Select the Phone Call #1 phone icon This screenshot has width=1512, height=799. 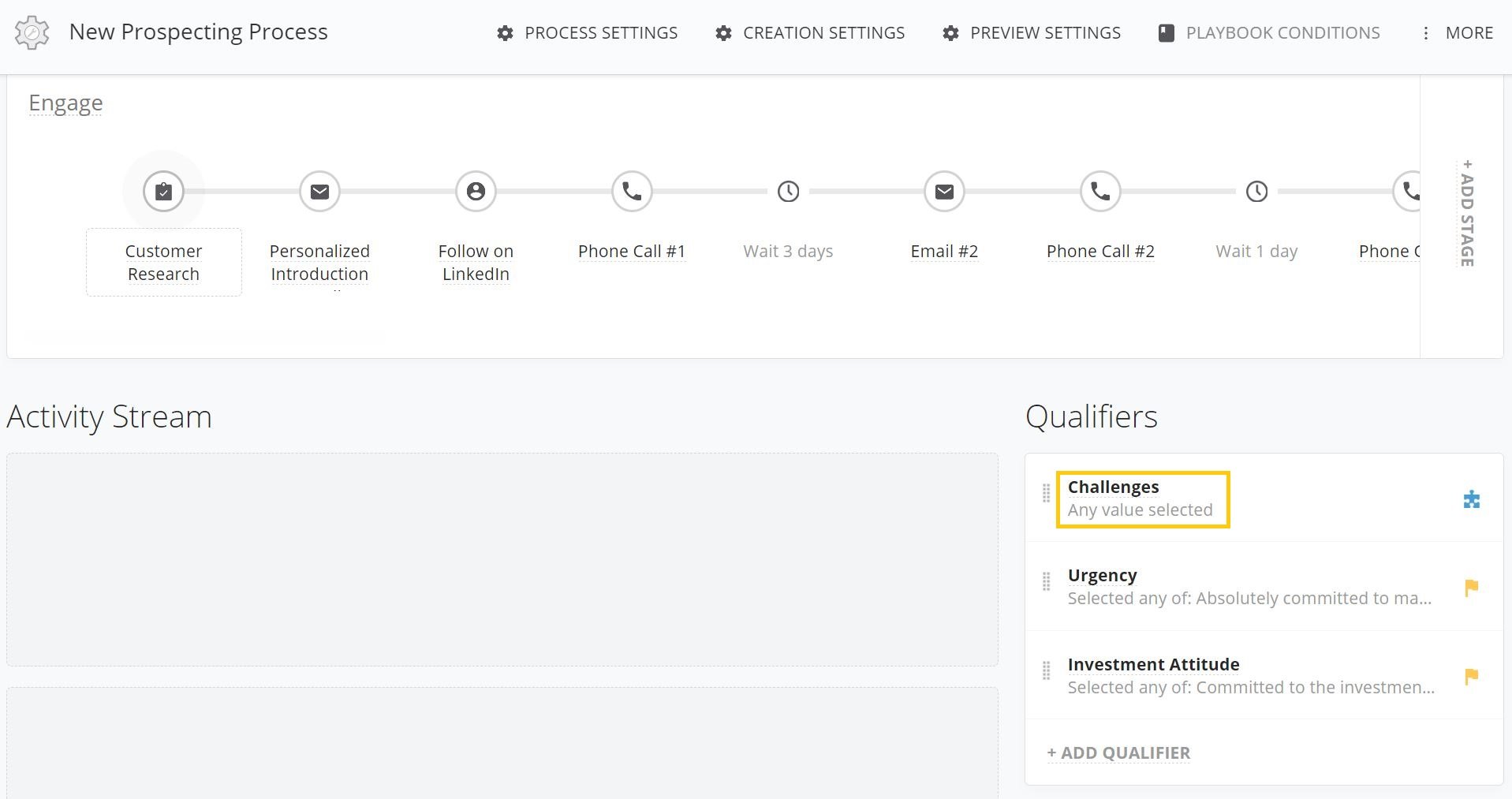(x=631, y=191)
